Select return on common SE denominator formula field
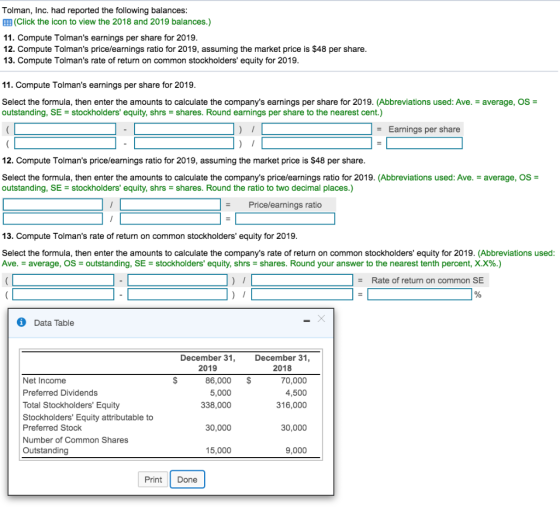The height and width of the screenshot is (527, 560). [x=302, y=280]
